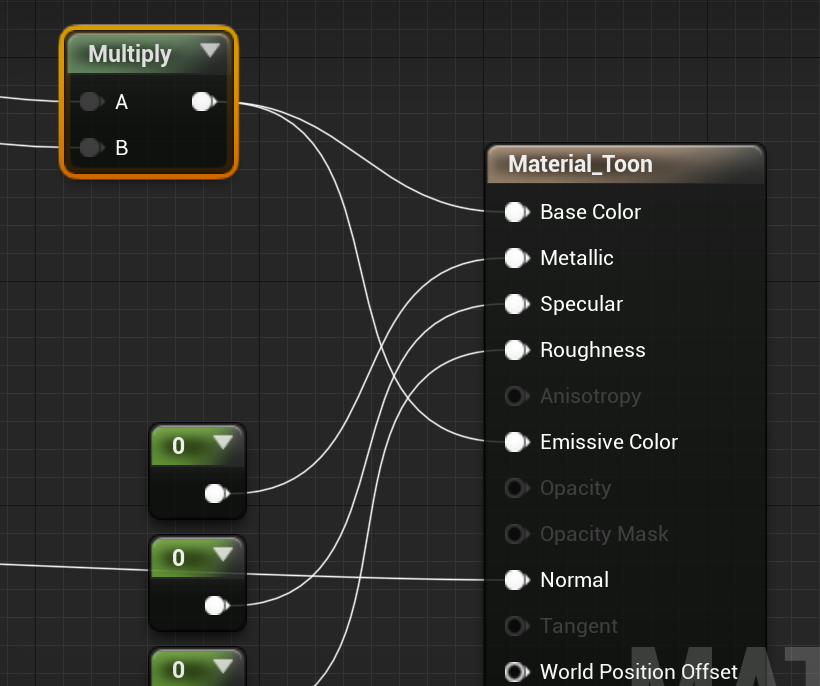Click the "0" title of the bottom-most constant
The image size is (820, 686).
(x=178, y=670)
